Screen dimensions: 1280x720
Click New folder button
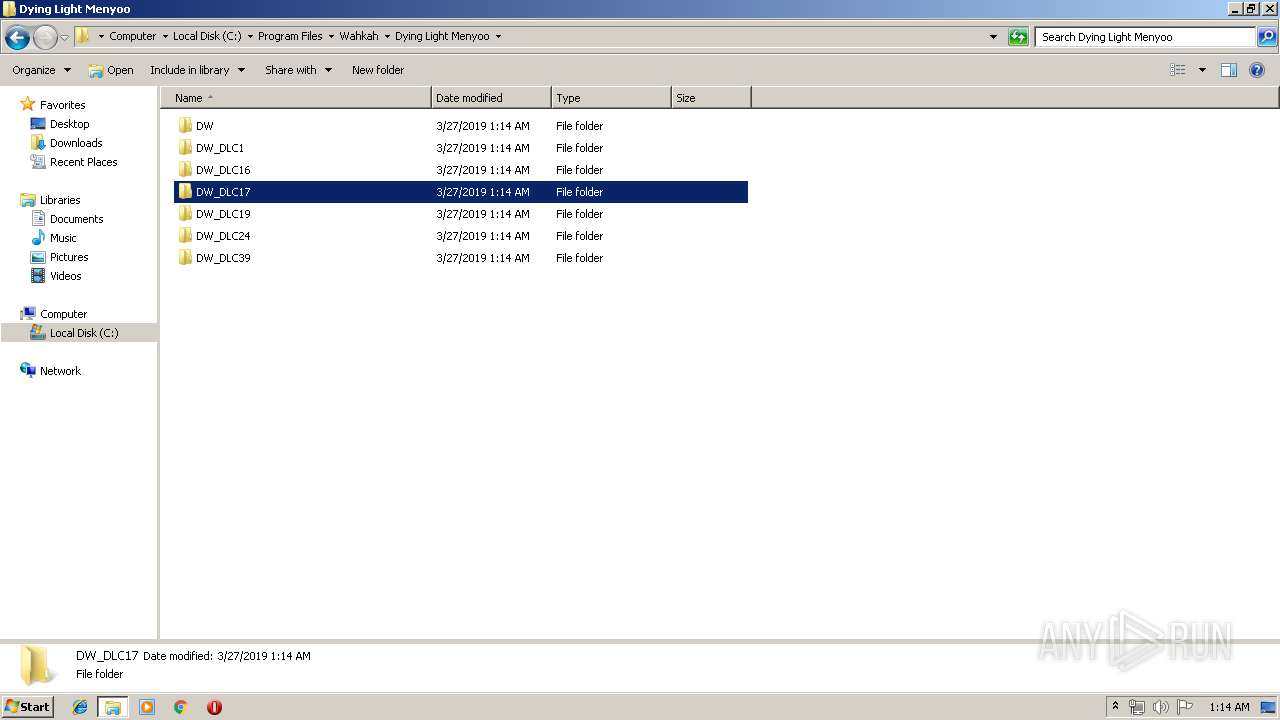coord(378,70)
